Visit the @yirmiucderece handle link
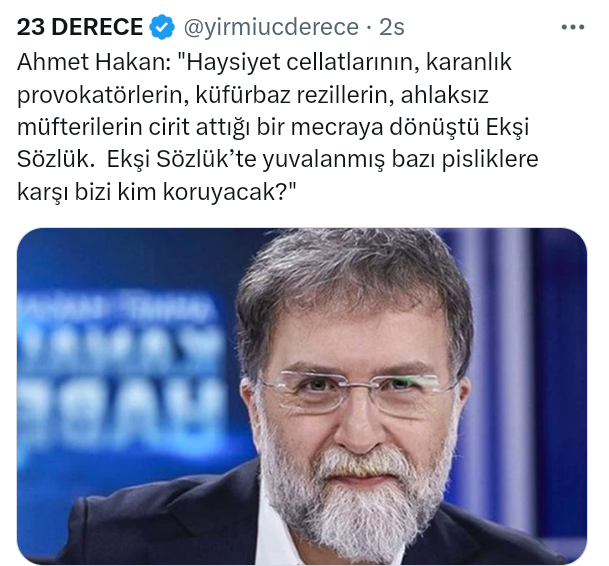Image resolution: width=609 pixels, height=566 pixels. [271, 28]
